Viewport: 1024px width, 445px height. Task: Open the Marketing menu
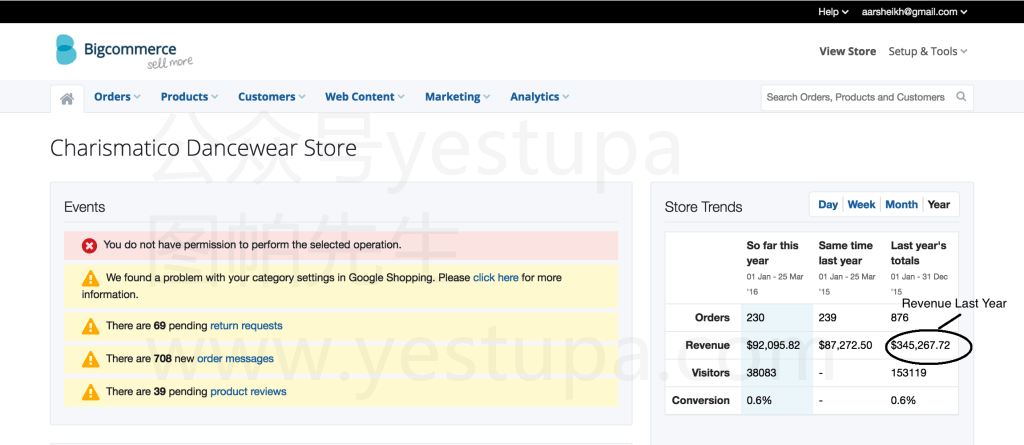457,97
